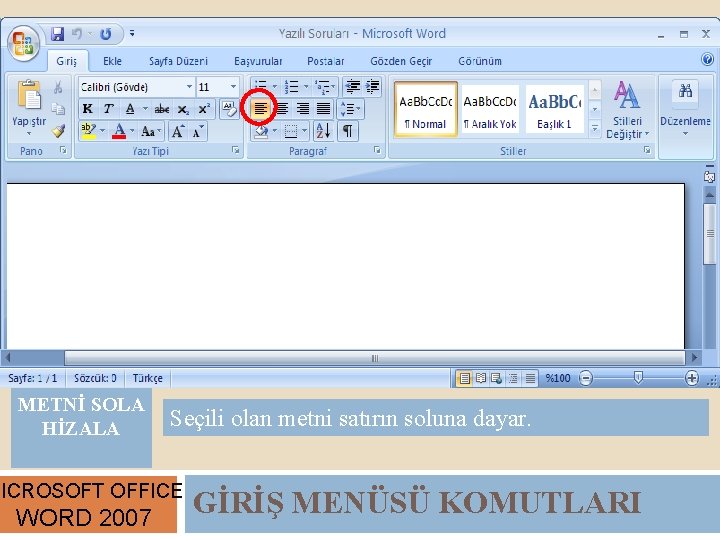The height and width of the screenshot is (540, 720).
Task: Save the document with the floppy icon
Action: [x=57, y=34]
